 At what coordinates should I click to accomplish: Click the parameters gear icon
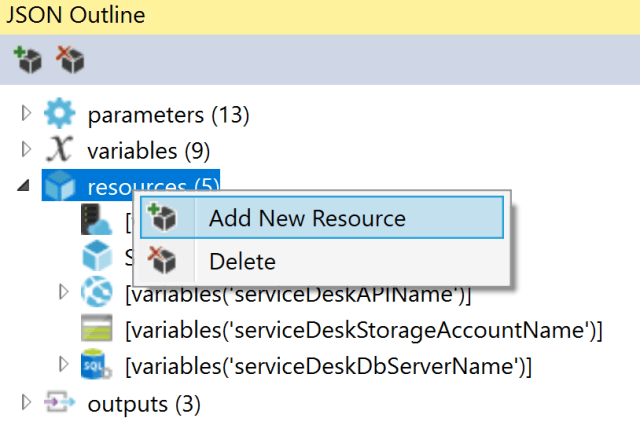[60, 115]
